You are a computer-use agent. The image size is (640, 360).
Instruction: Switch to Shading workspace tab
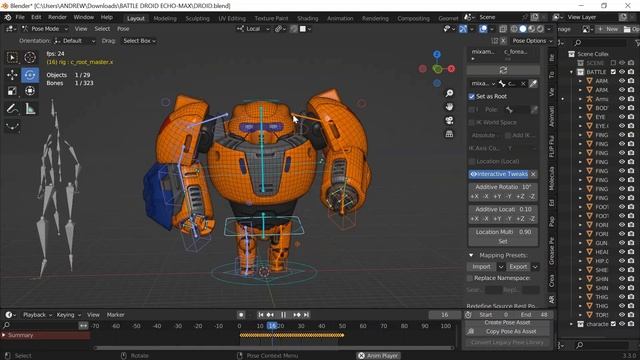pyautogui.click(x=307, y=18)
